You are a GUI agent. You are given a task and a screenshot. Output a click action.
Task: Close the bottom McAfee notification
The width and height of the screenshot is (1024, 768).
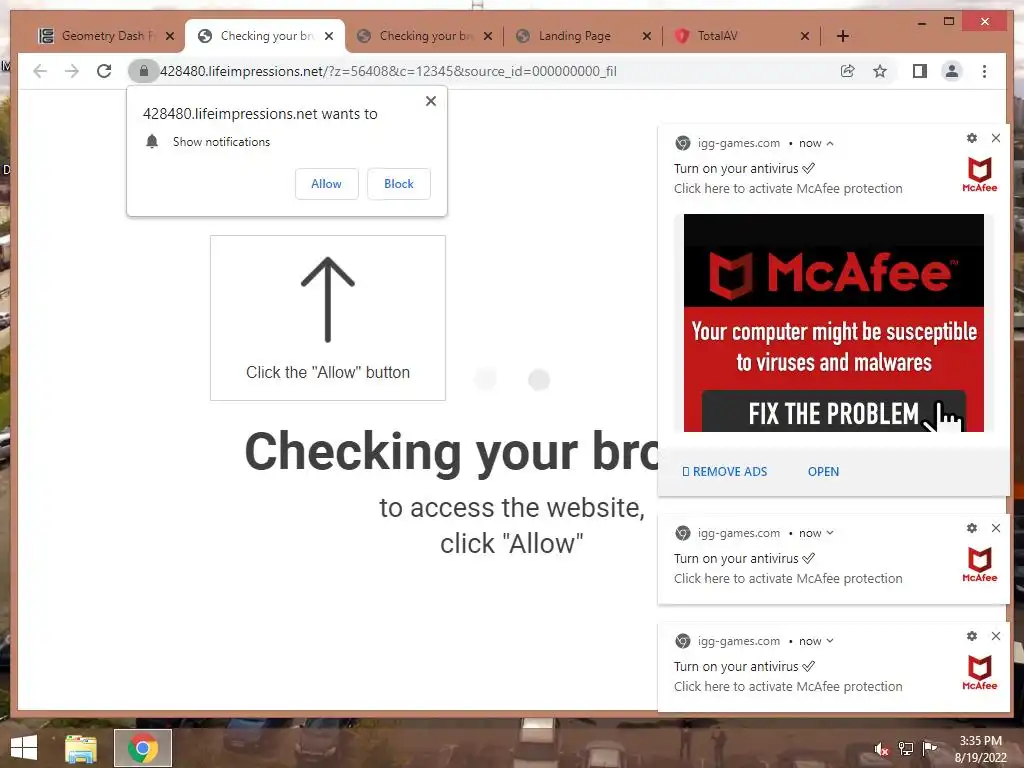click(996, 636)
